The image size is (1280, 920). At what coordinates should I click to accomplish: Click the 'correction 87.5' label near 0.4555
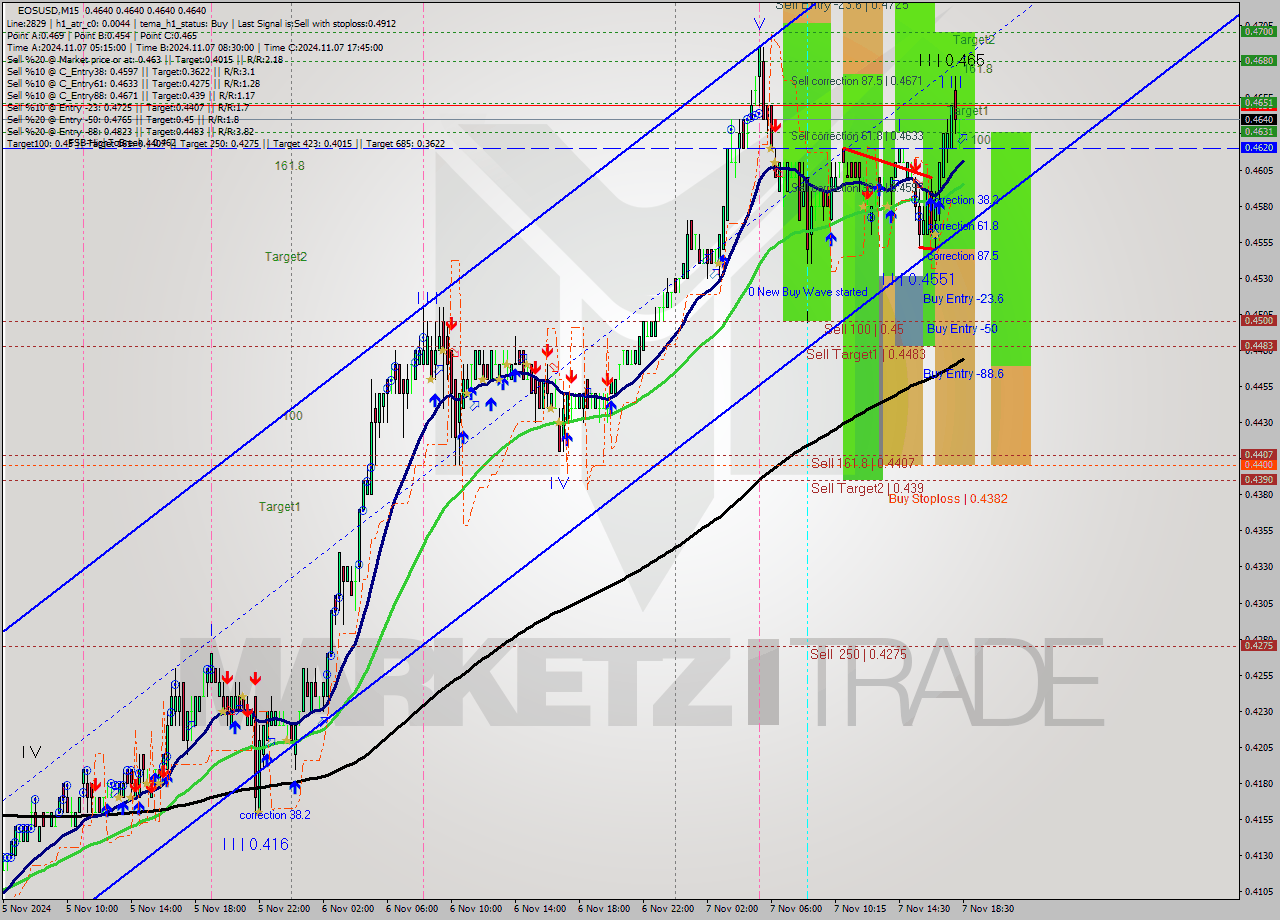962,256
